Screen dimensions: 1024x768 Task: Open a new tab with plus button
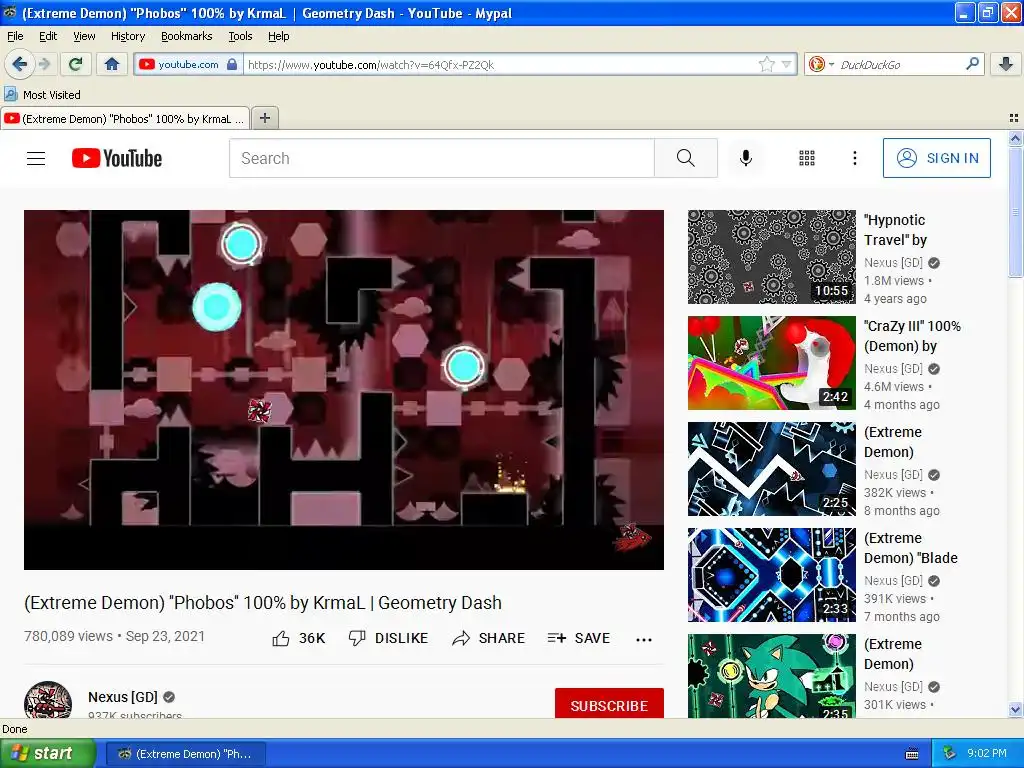(264, 118)
